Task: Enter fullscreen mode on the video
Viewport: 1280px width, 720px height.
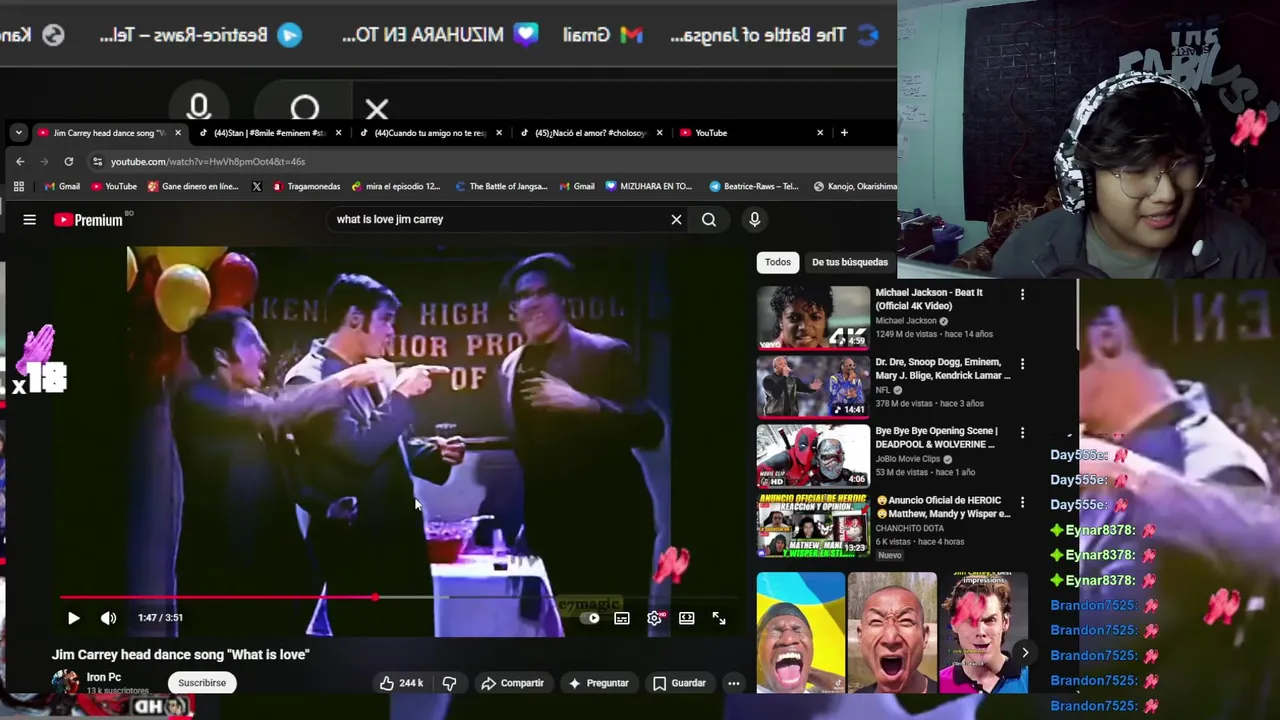Action: pyautogui.click(x=719, y=618)
